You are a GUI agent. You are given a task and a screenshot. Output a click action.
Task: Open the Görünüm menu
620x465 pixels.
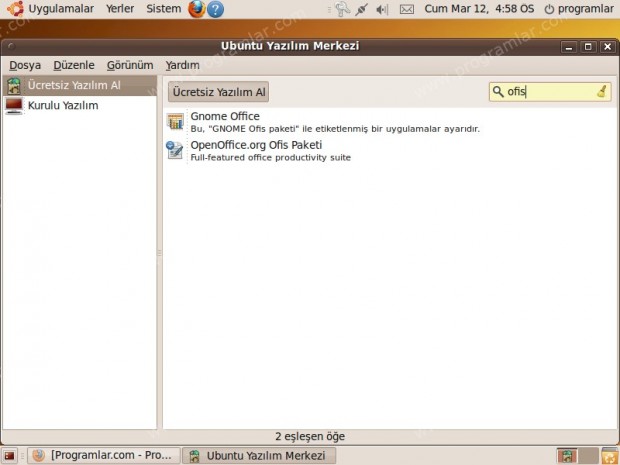coord(130,65)
